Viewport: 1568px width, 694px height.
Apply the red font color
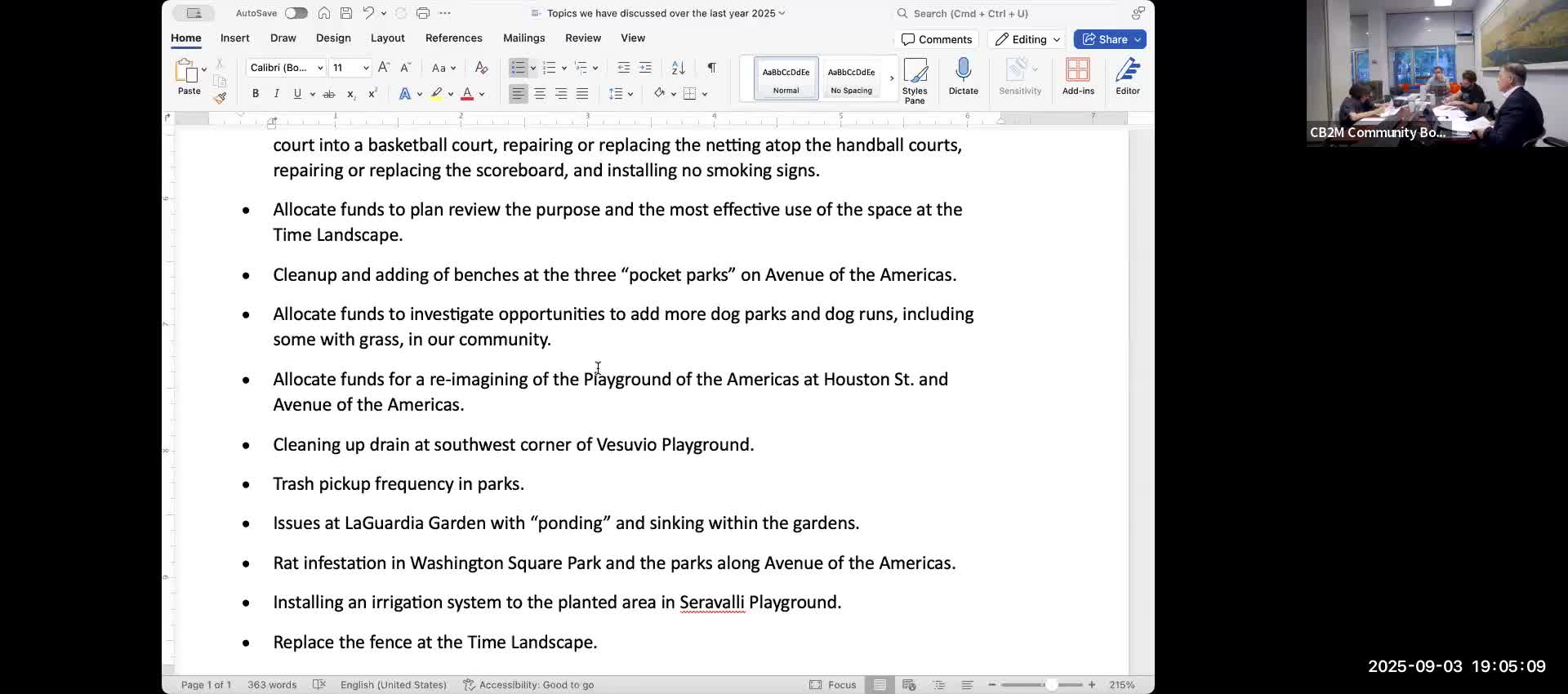pyautogui.click(x=467, y=94)
